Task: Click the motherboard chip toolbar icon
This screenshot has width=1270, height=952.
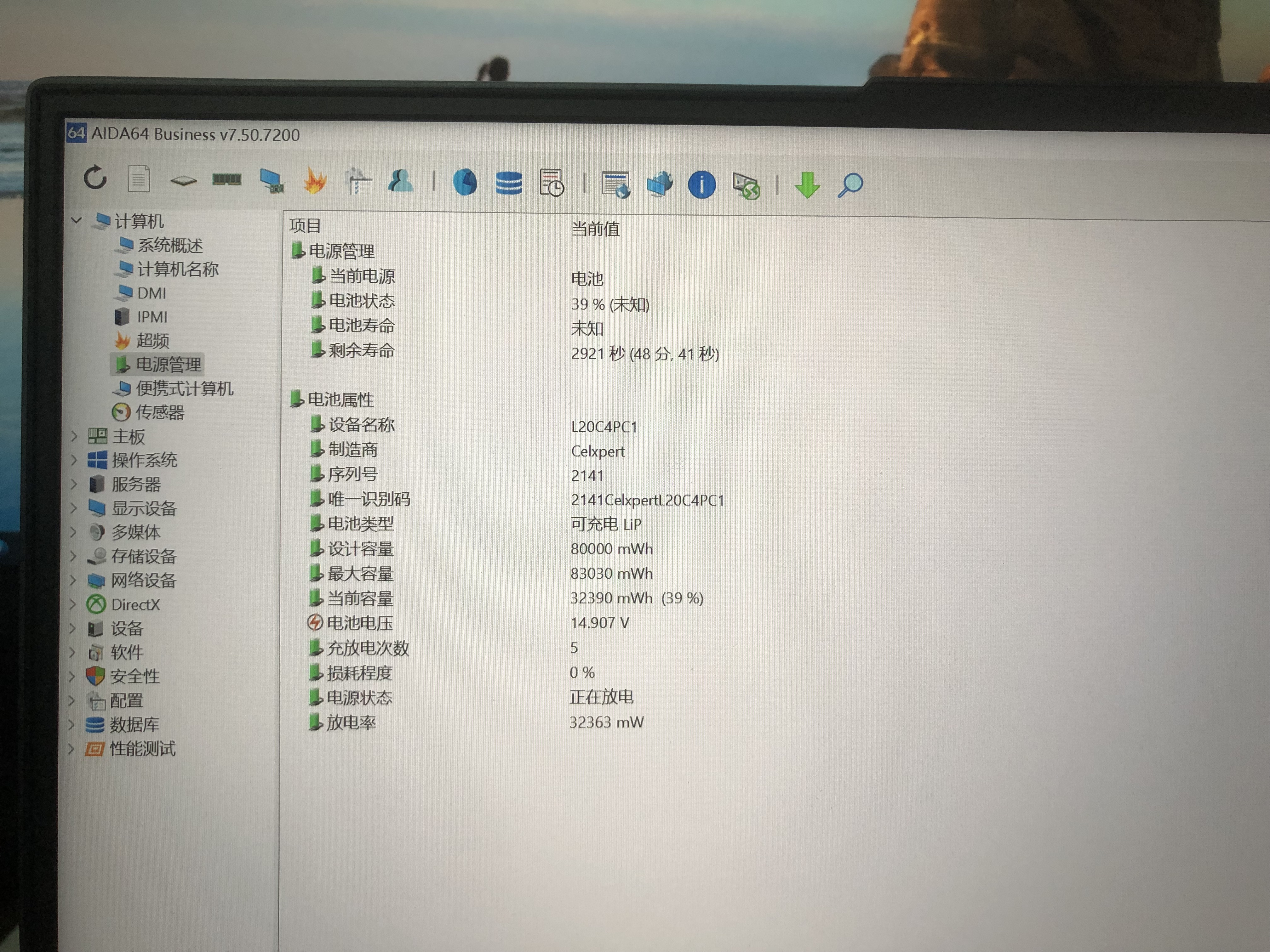Action: (183, 181)
